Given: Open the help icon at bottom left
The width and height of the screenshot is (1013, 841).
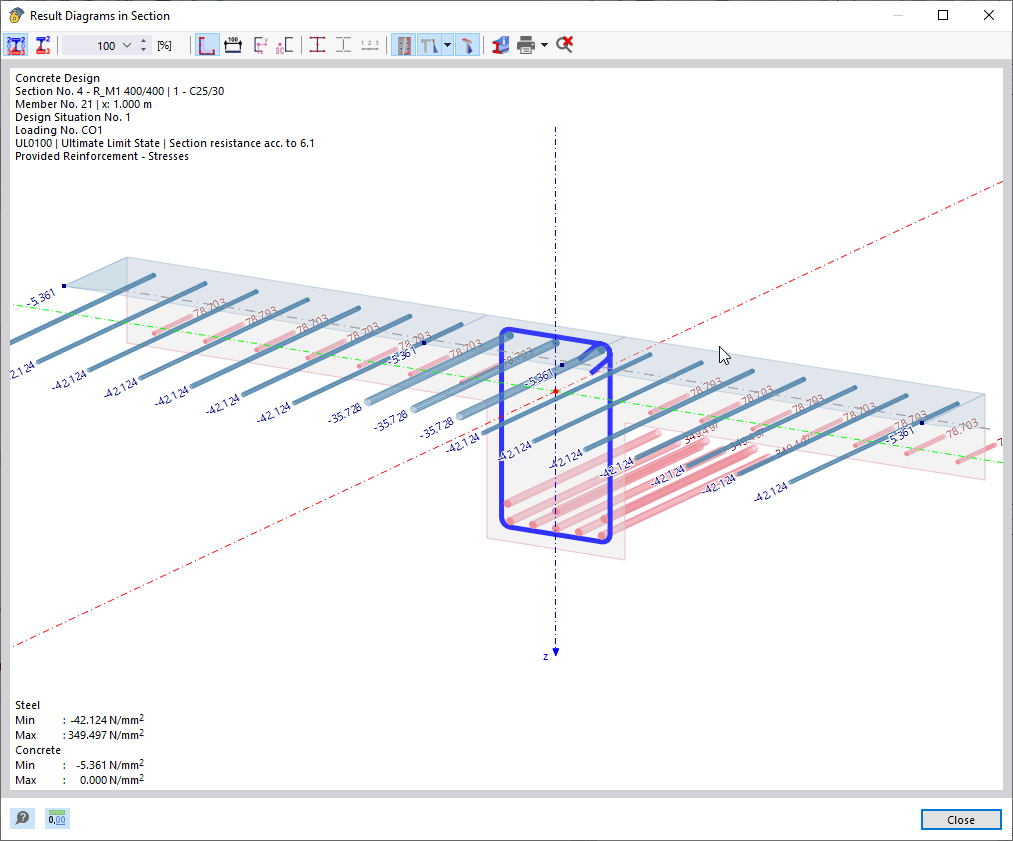Looking at the screenshot, I should pos(22,818).
